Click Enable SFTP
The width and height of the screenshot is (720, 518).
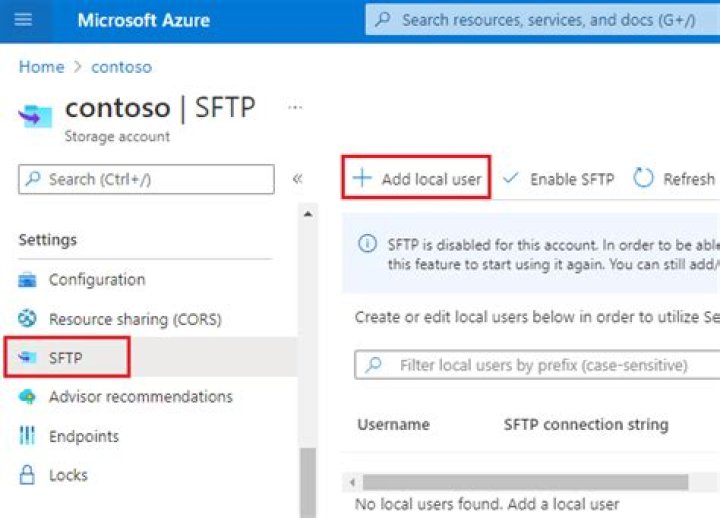tap(558, 179)
